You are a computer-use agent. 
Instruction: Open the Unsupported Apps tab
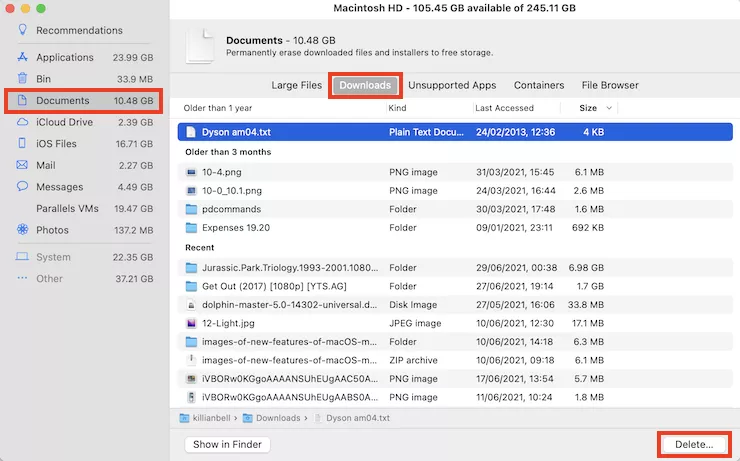[452, 85]
